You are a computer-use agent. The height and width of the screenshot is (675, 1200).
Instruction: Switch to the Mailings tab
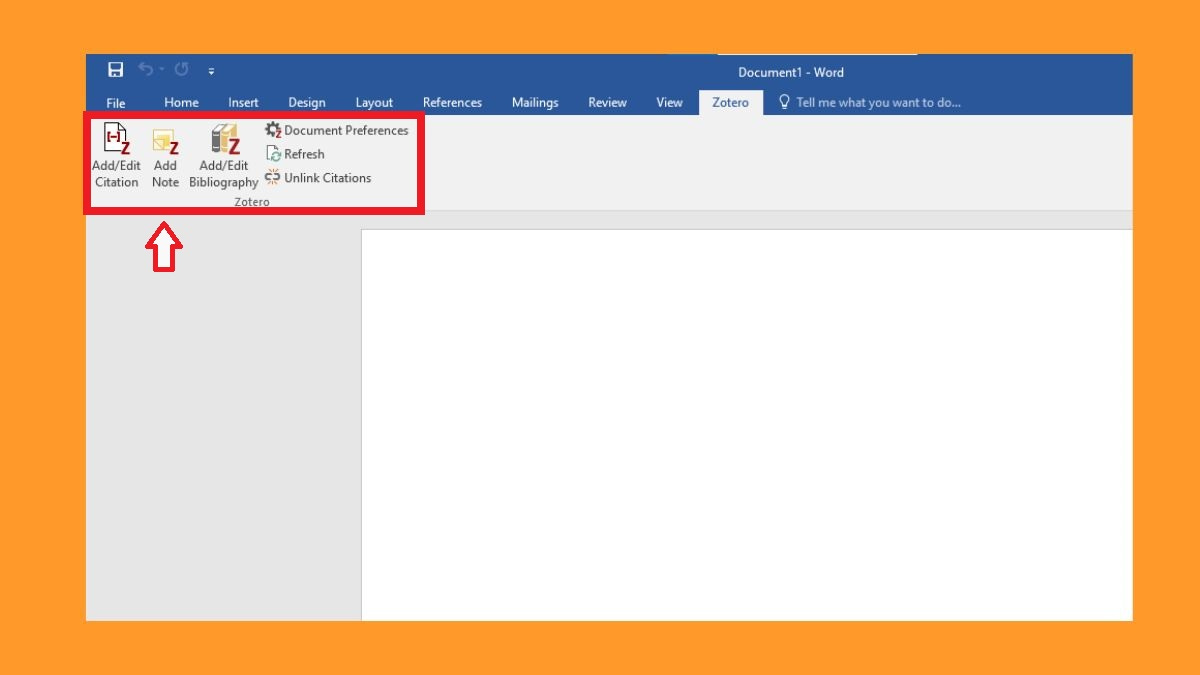tap(535, 102)
